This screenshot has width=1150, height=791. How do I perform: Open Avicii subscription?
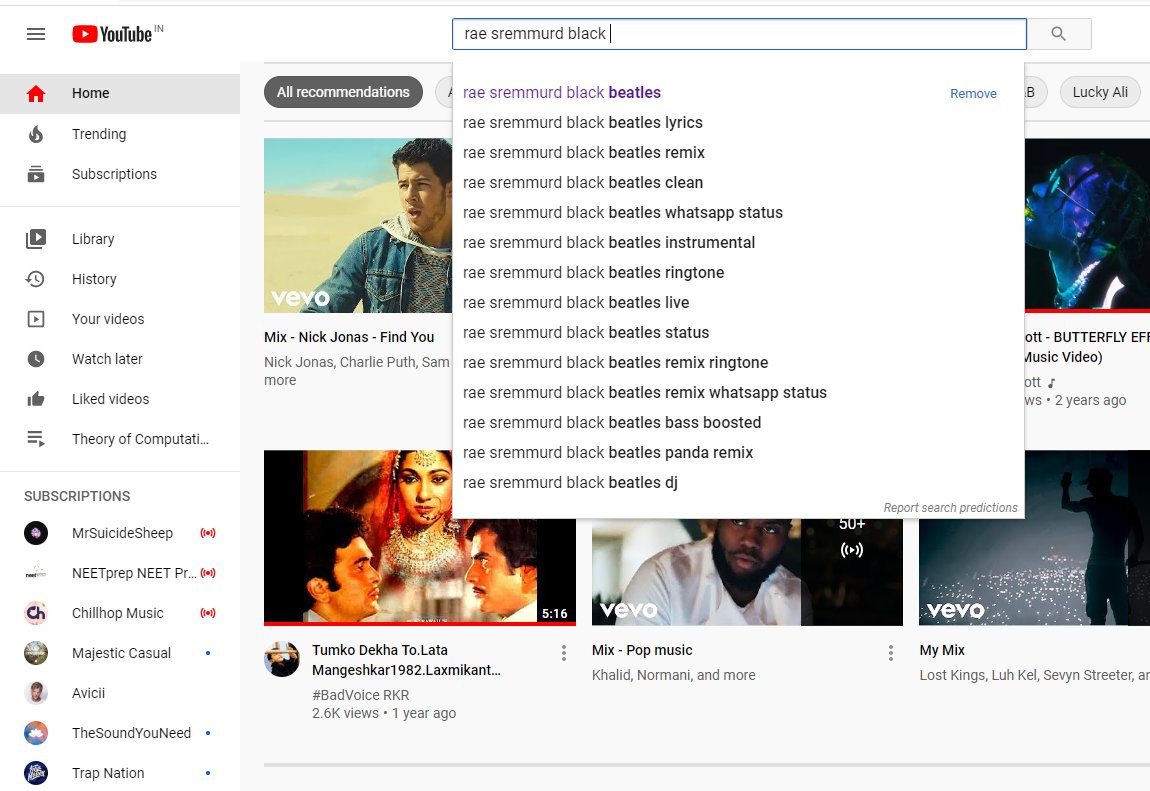(x=120, y=693)
